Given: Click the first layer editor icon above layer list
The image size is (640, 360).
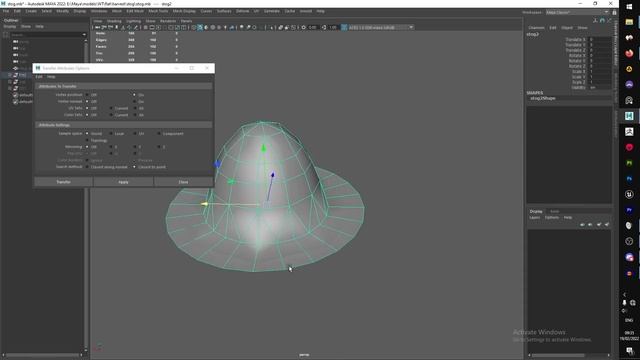Looking at the screenshot, I should (x=582, y=224).
